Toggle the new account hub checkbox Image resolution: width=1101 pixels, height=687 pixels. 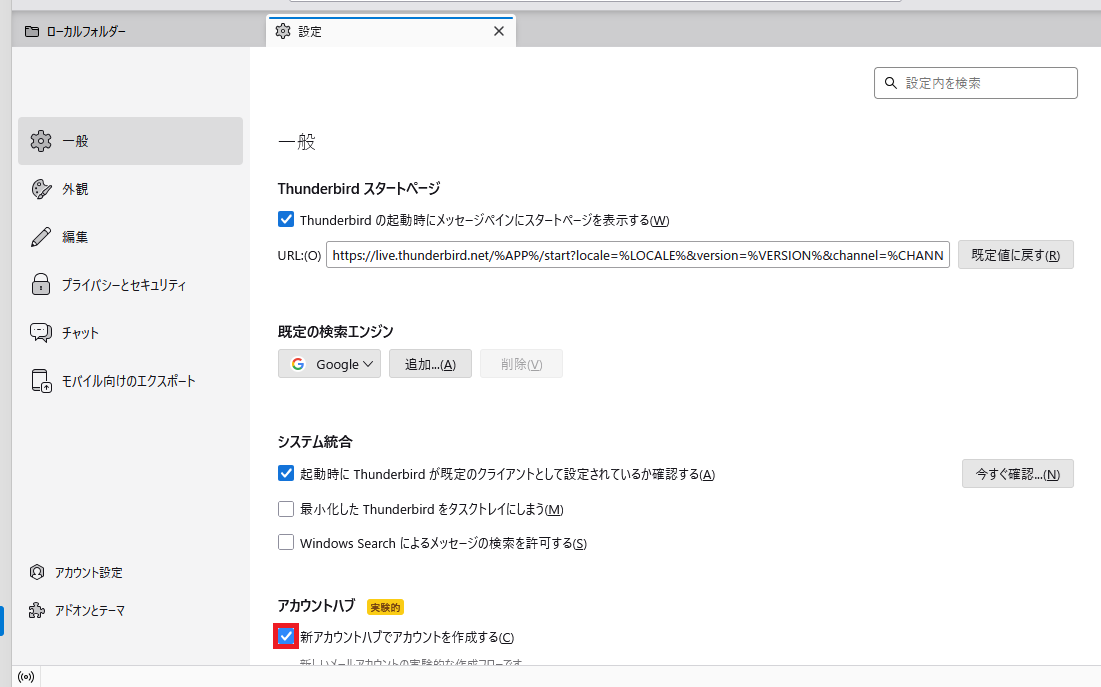click(286, 636)
